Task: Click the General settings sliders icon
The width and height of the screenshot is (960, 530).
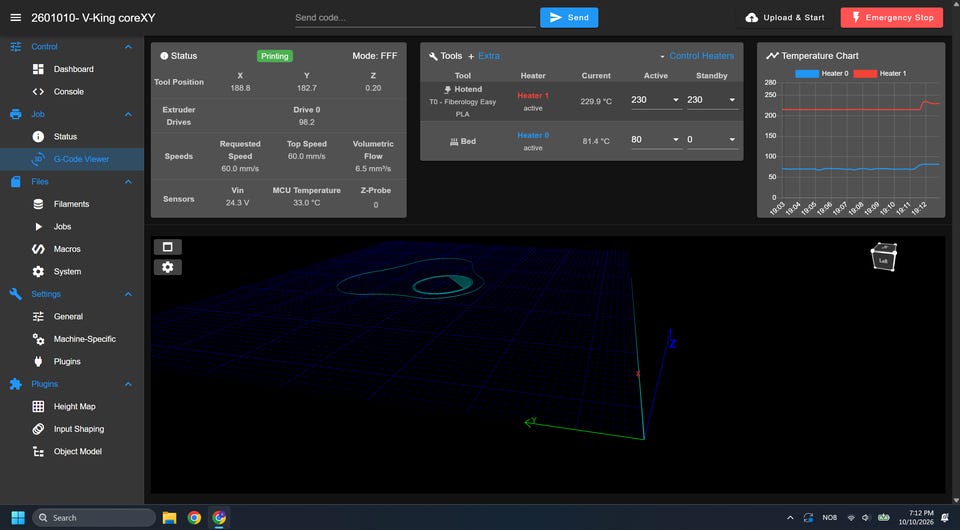Action: coord(38,316)
